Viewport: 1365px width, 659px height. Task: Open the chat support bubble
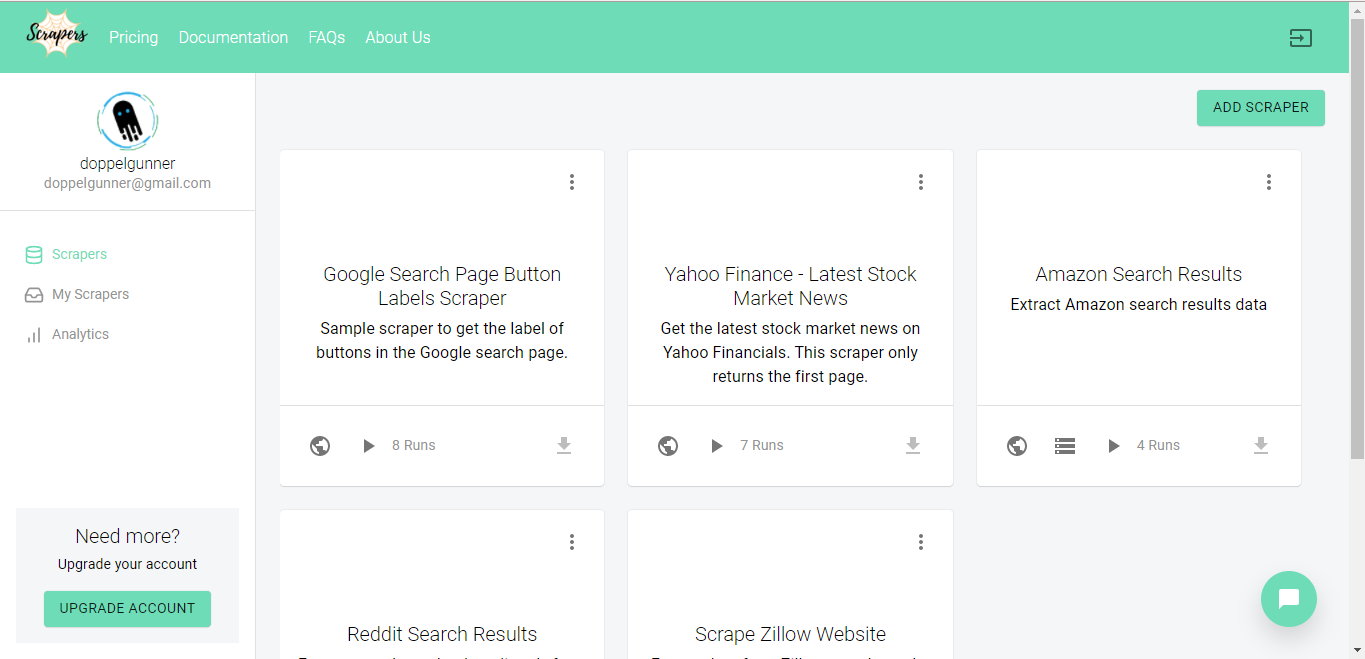(x=1289, y=599)
